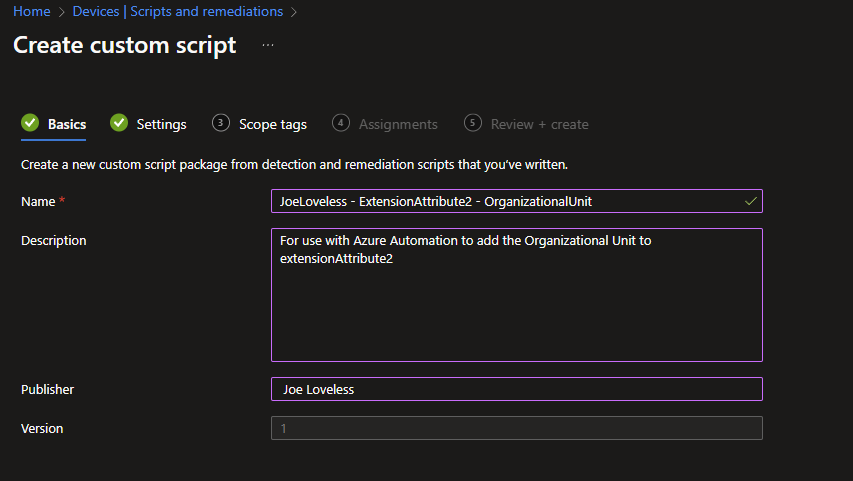Open the ellipsis menu beside the page title
The width and height of the screenshot is (853, 481).
pos(268,46)
